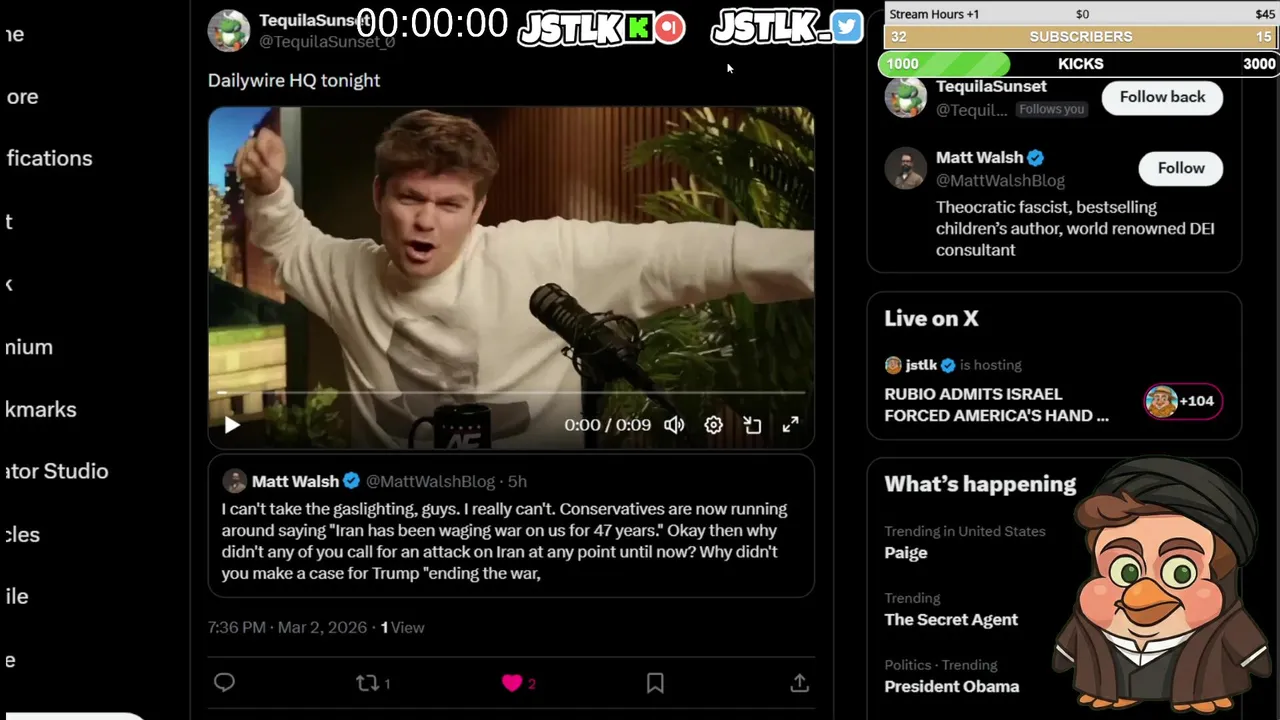Open the Matt Walsh quoted tweet avatar
This screenshot has width=1280, height=720.
234,481
